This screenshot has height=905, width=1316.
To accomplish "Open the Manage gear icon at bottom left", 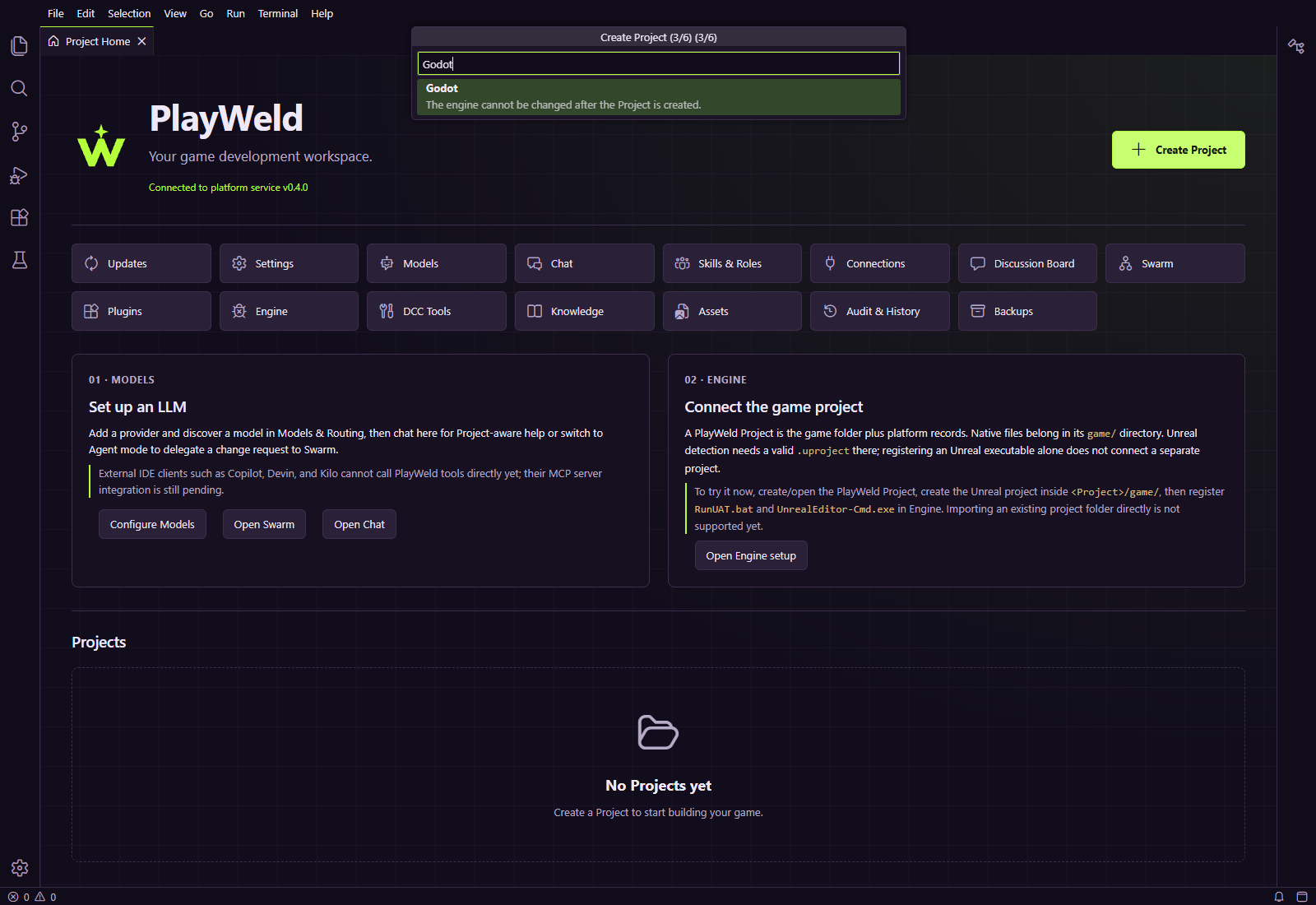I will (x=20, y=868).
